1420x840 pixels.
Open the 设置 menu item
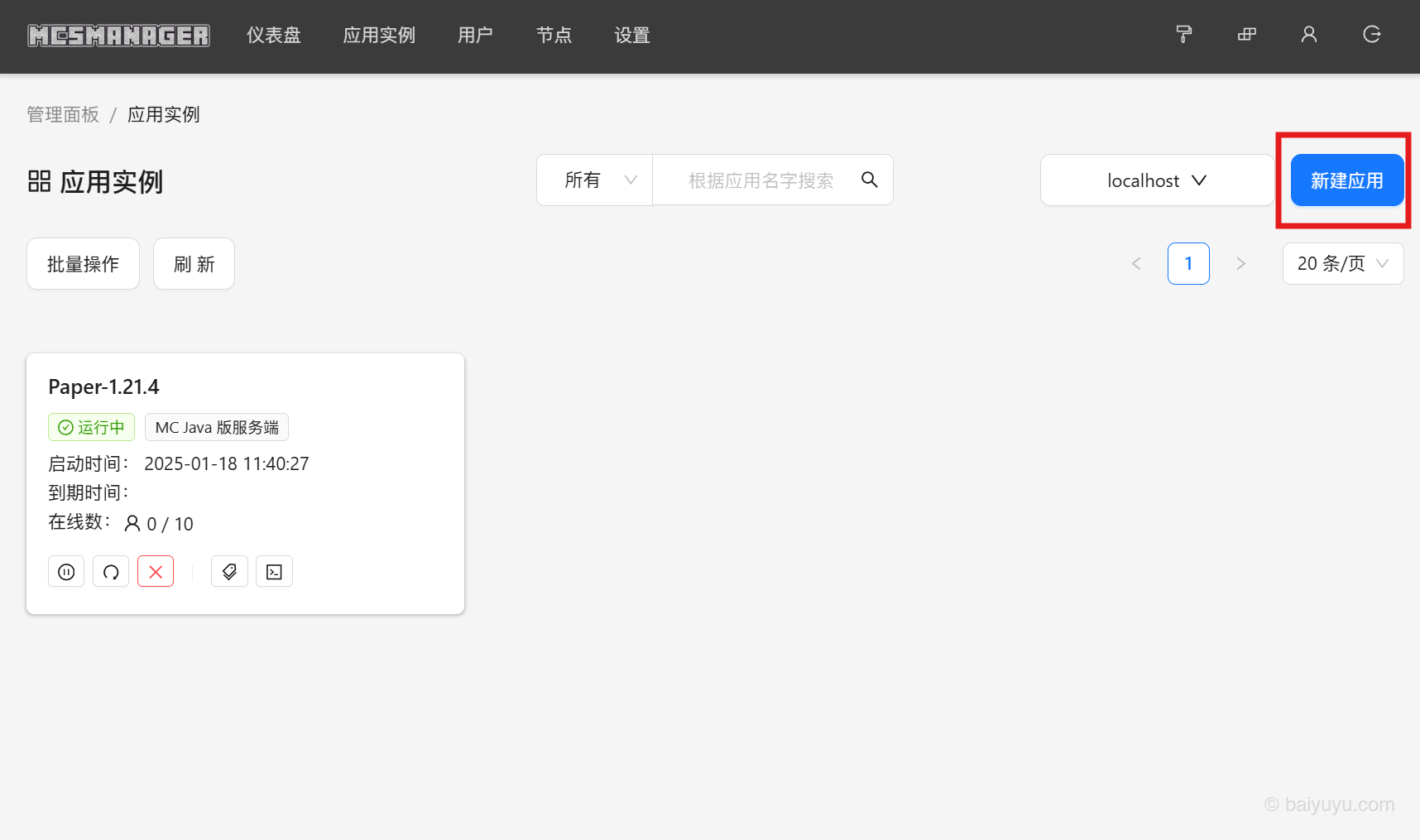click(631, 35)
